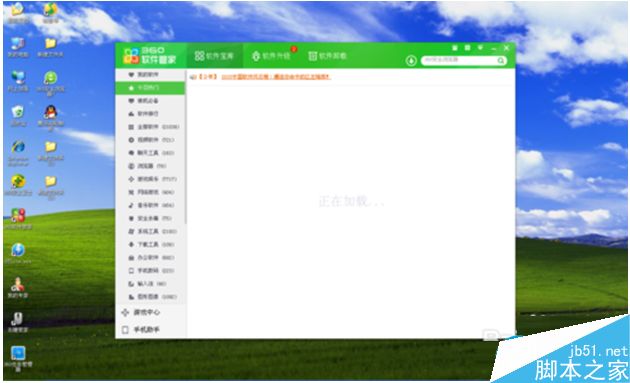Open the 浏览器 category
Viewport: 630px width, 383px height.
pyautogui.click(x=150, y=166)
